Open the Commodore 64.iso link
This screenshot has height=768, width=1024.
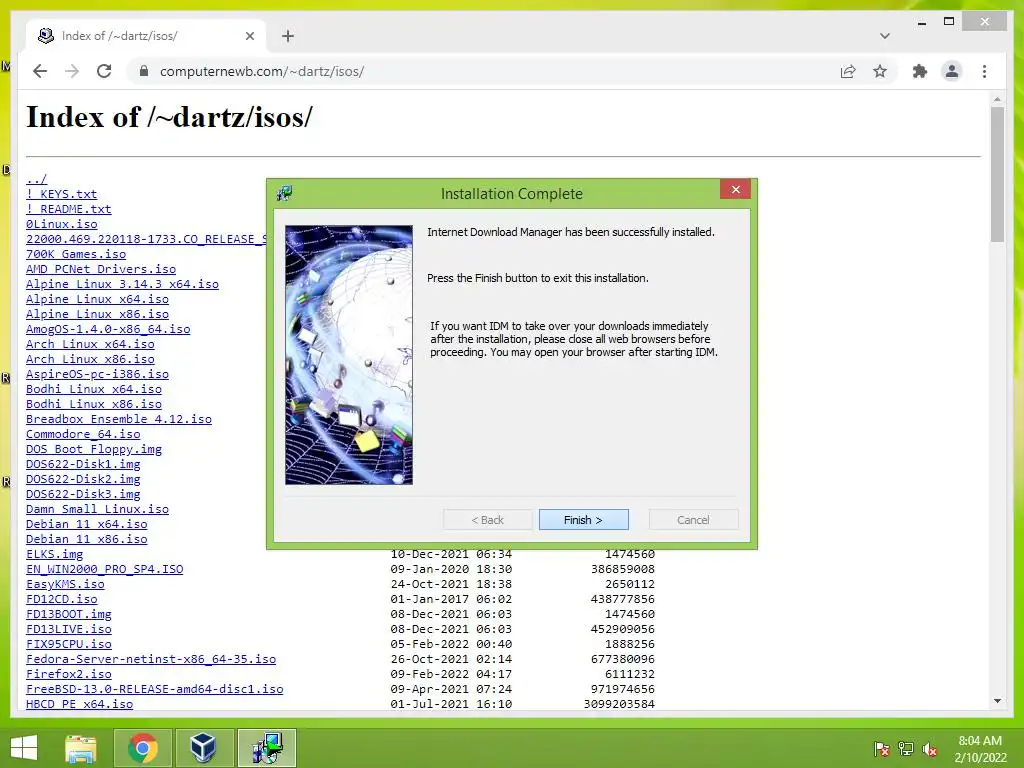click(x=83, y=434)
